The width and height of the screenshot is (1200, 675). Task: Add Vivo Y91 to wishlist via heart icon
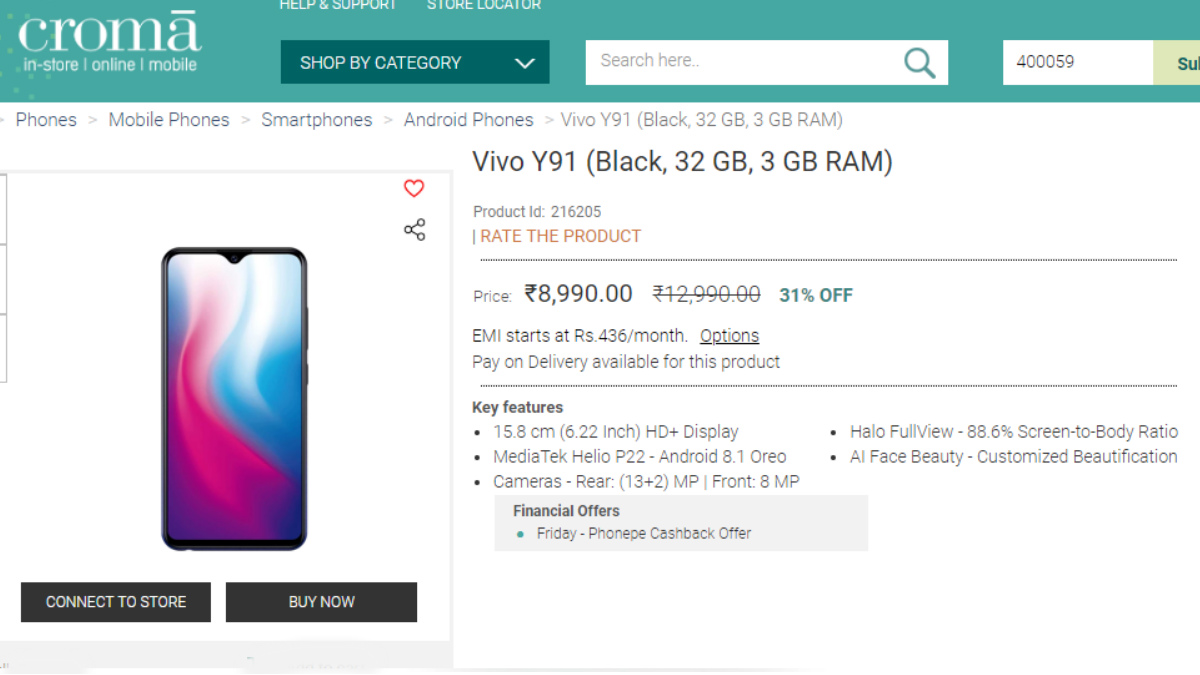414,188
